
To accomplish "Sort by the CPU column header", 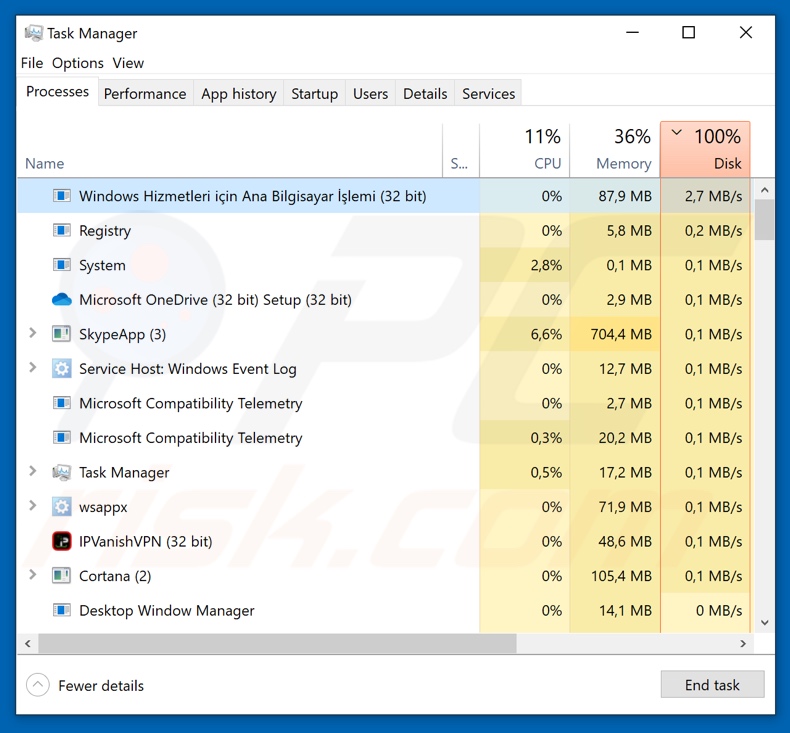I will (524, 150).
